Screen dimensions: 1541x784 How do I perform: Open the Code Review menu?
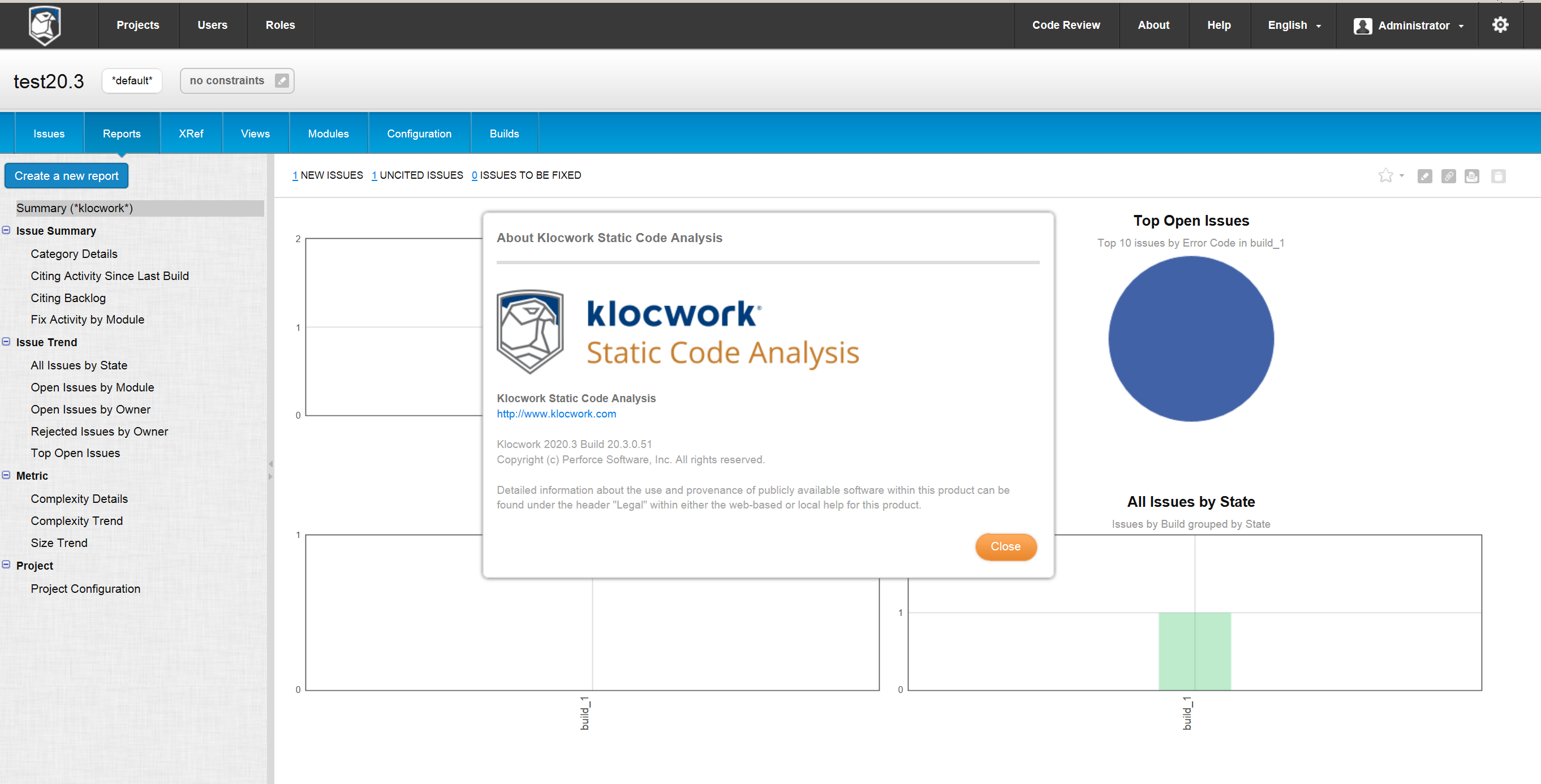(1066, 25)
